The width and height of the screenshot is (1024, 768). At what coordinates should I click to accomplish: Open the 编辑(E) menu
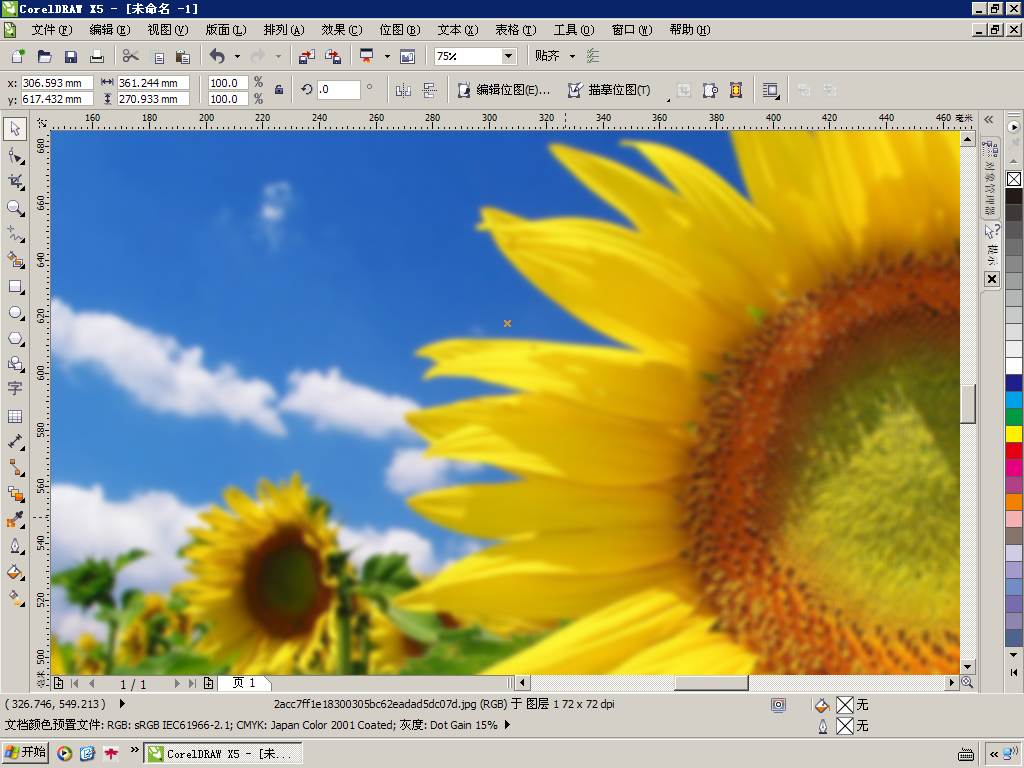click(110, 30)
